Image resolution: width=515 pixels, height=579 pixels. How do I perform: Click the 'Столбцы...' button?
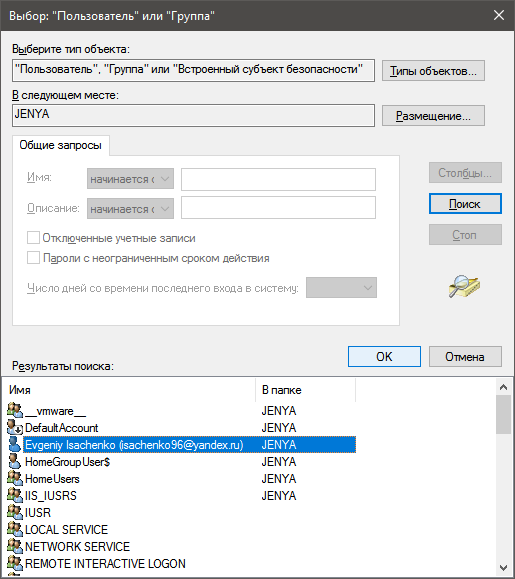(x=465, y=172)
